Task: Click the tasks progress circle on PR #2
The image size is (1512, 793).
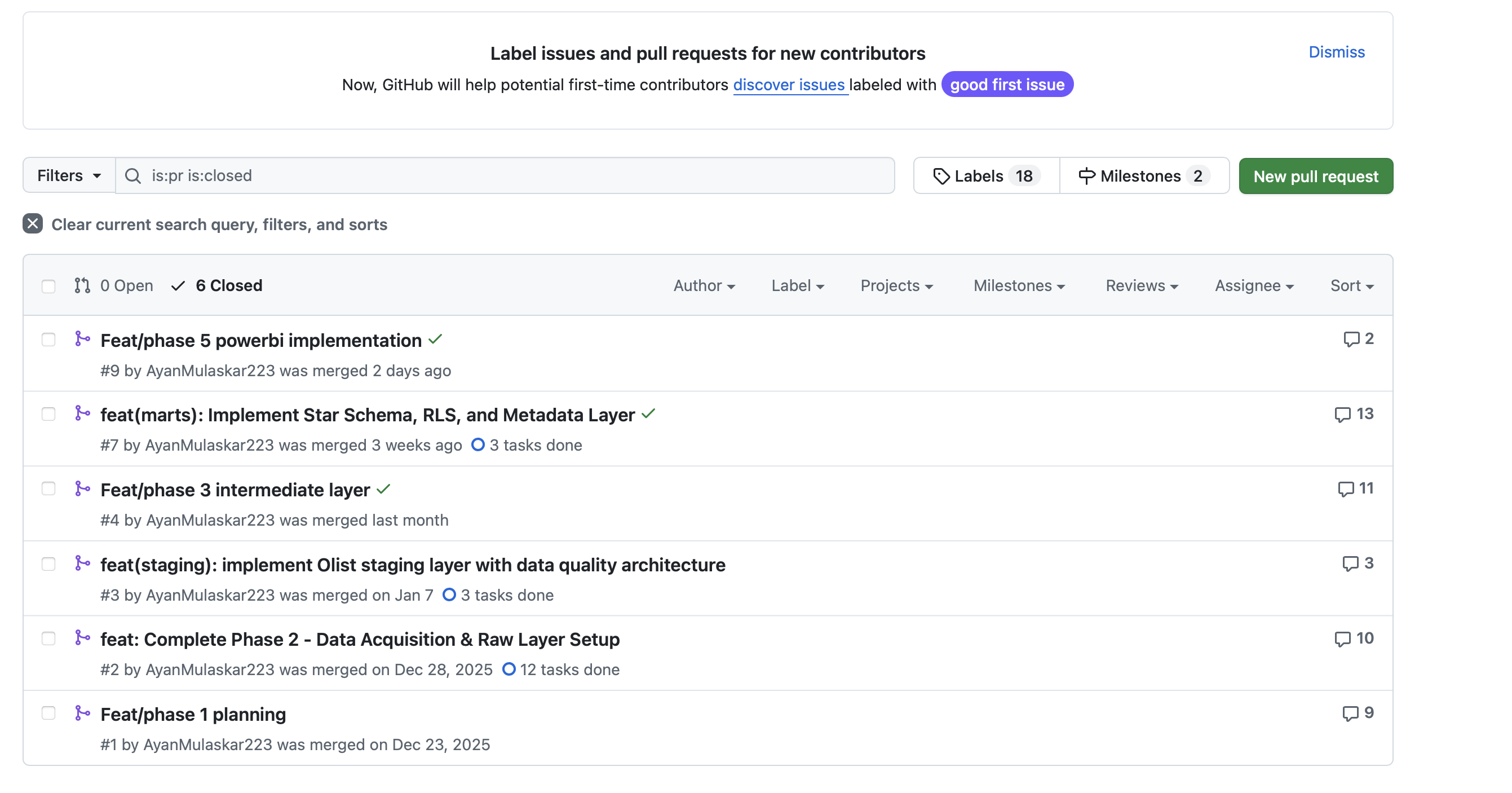Action: (509, 669)
